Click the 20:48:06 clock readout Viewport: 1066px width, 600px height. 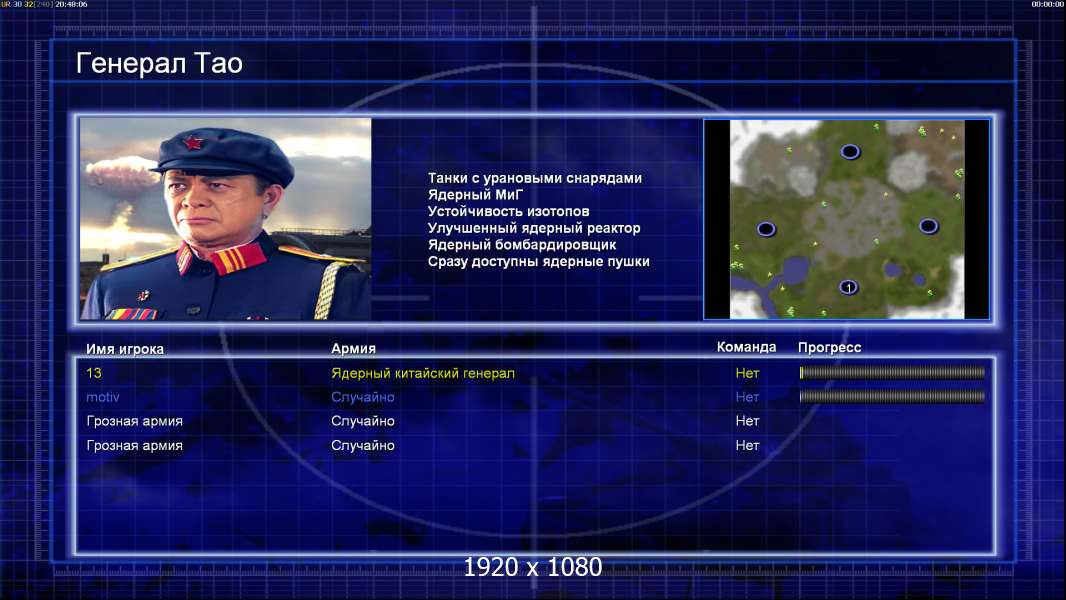pos(71,4)
